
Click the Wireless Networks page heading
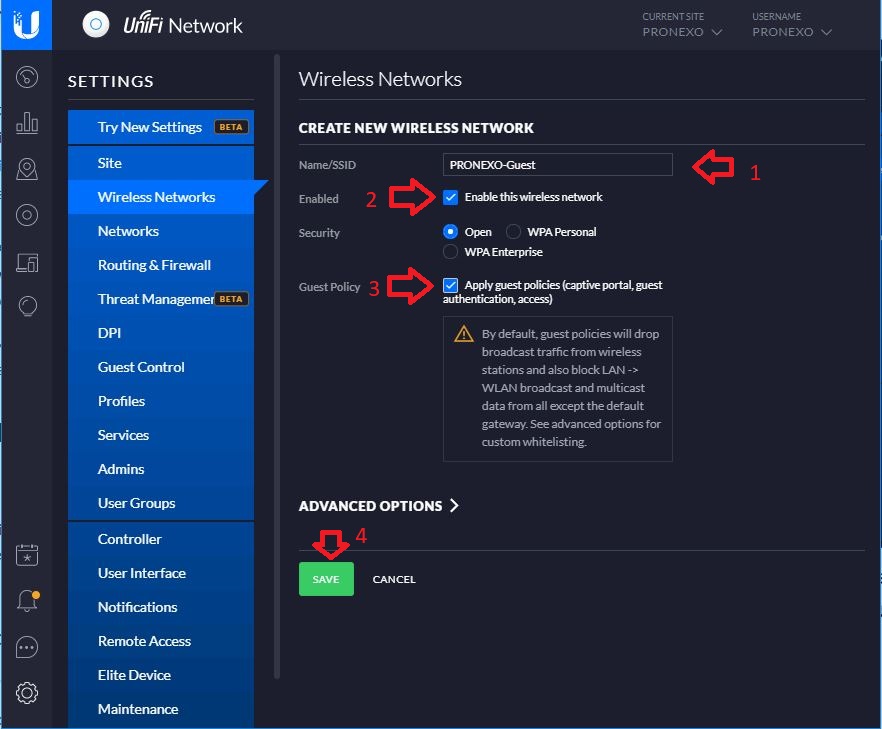[380, 79]
